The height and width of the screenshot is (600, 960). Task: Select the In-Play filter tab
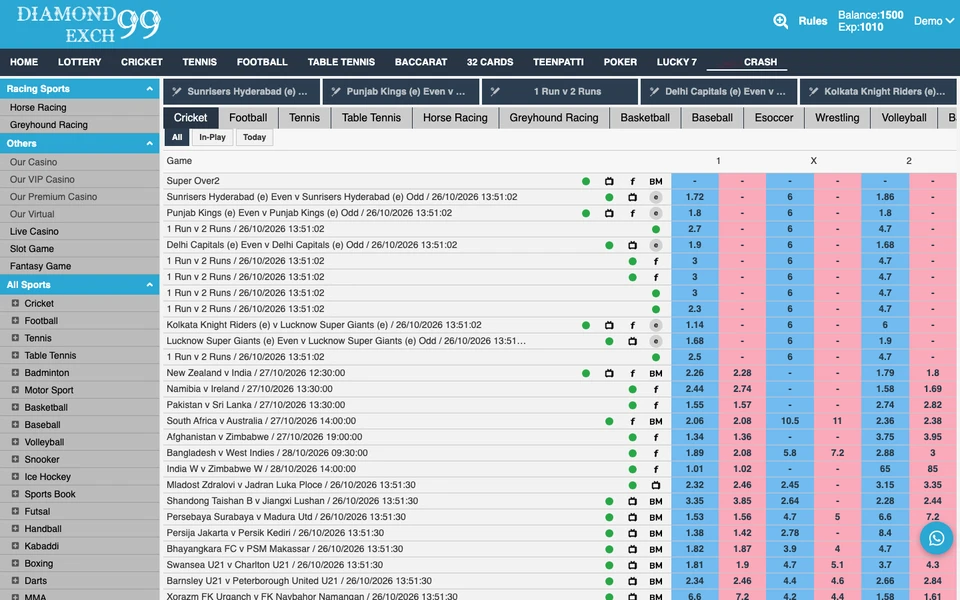point(212,137)
